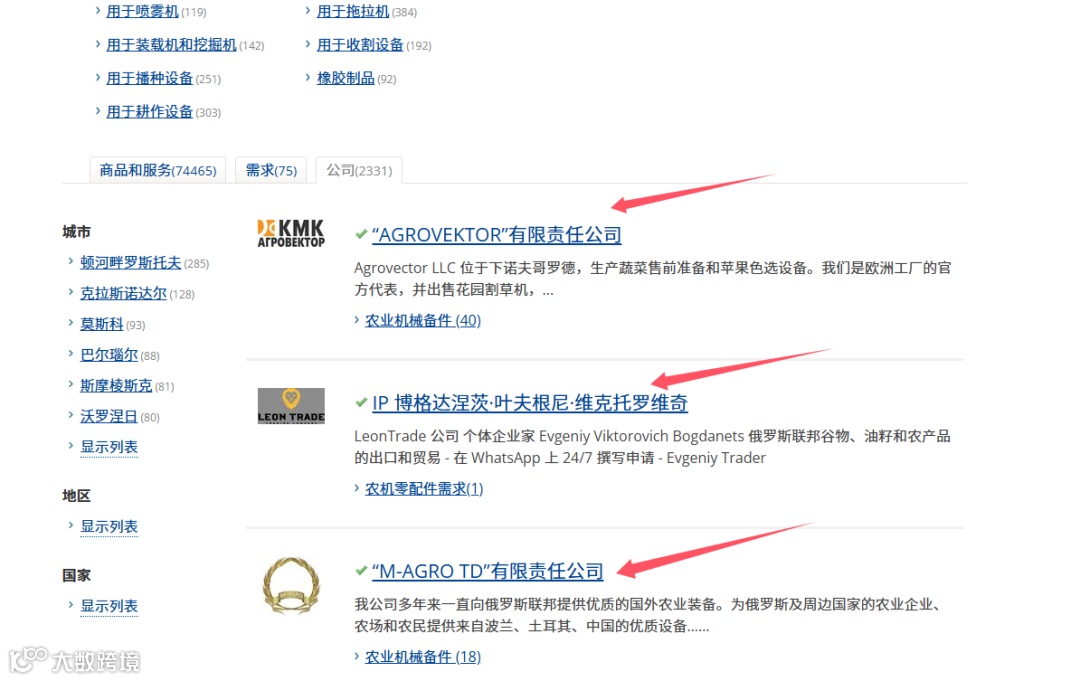Open 农业机械备件 (40) link under AGROVEKTOR

coord(423,320)
